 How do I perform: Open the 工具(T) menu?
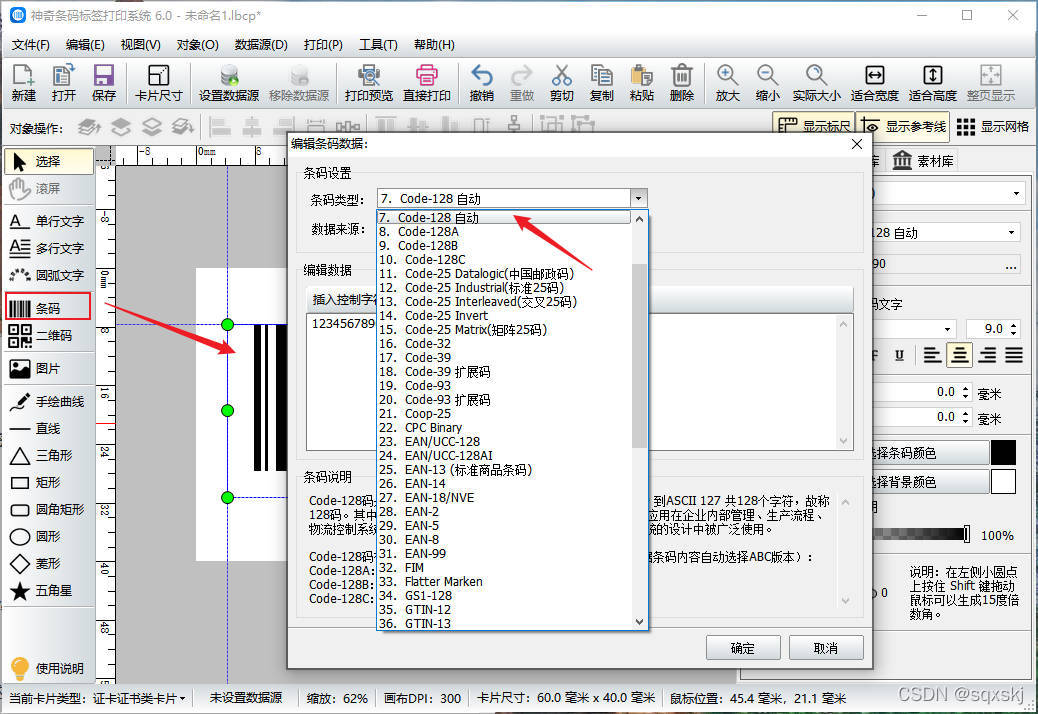378,44
